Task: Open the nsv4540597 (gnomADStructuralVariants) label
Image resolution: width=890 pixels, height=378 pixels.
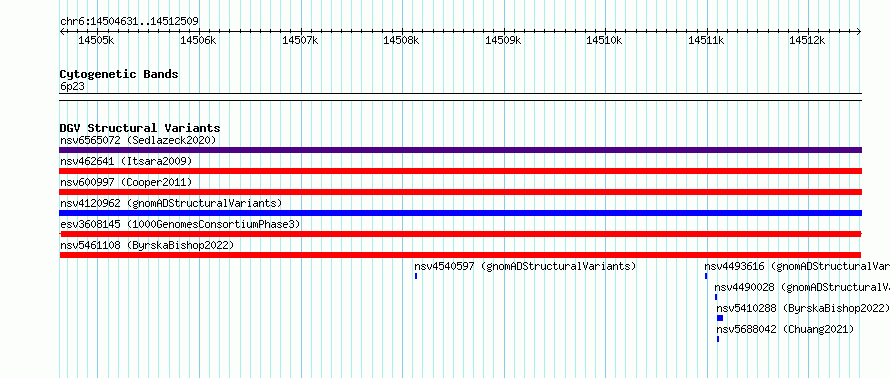Action: click(525, 266)
